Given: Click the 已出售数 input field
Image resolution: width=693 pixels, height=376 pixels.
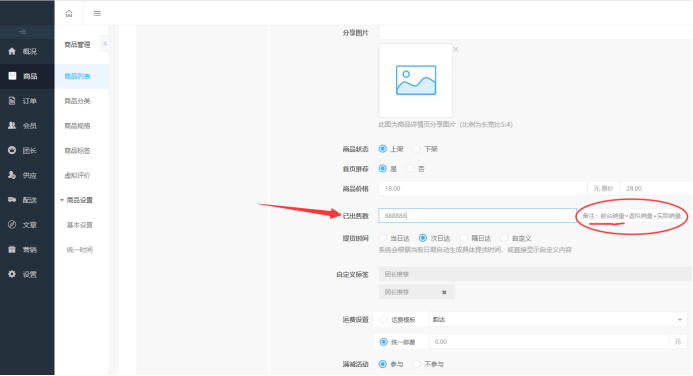Looking at the screenshot, I should [477, 216].
